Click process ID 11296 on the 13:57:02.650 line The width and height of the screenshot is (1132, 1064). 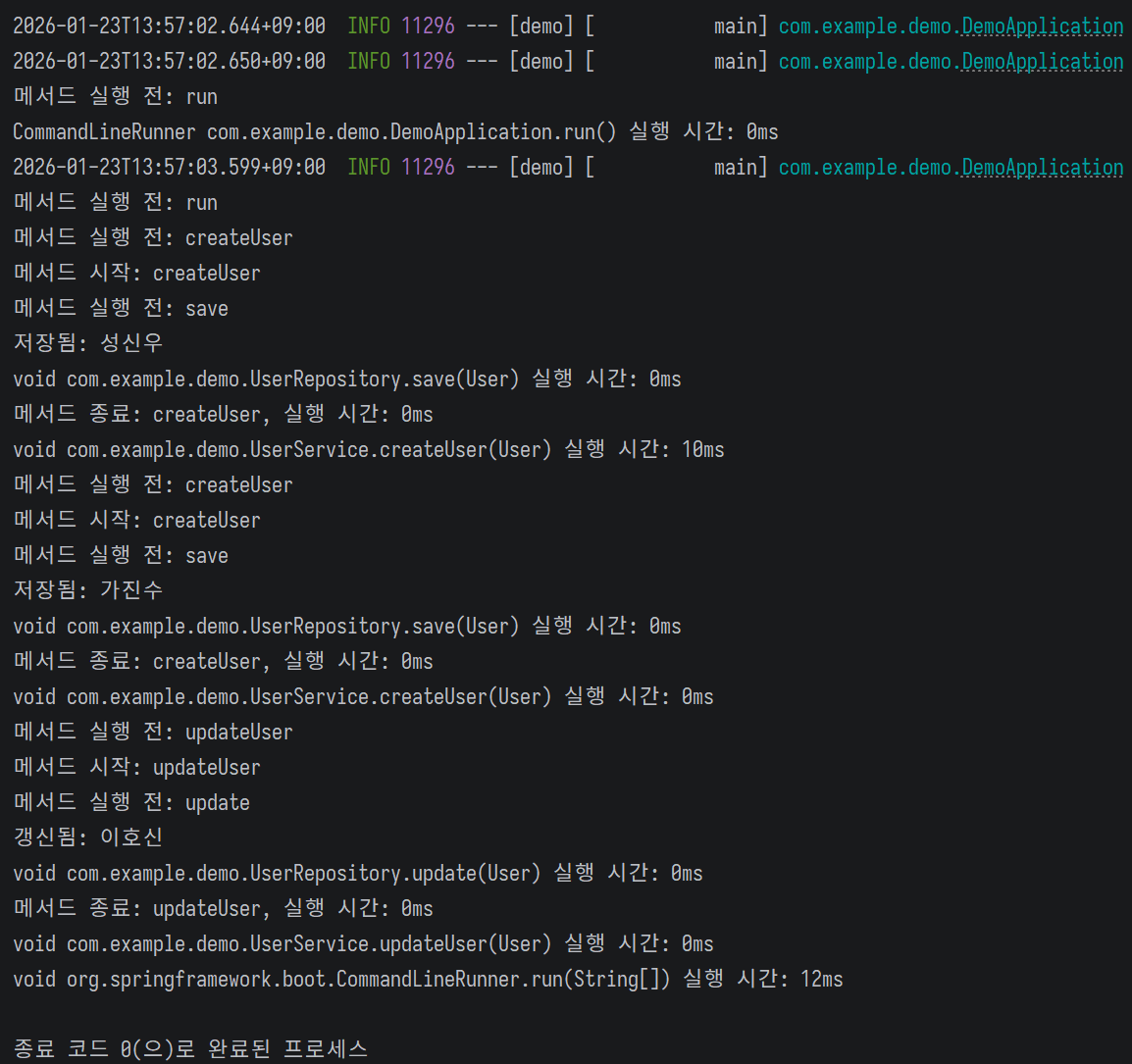coord(429,62)
